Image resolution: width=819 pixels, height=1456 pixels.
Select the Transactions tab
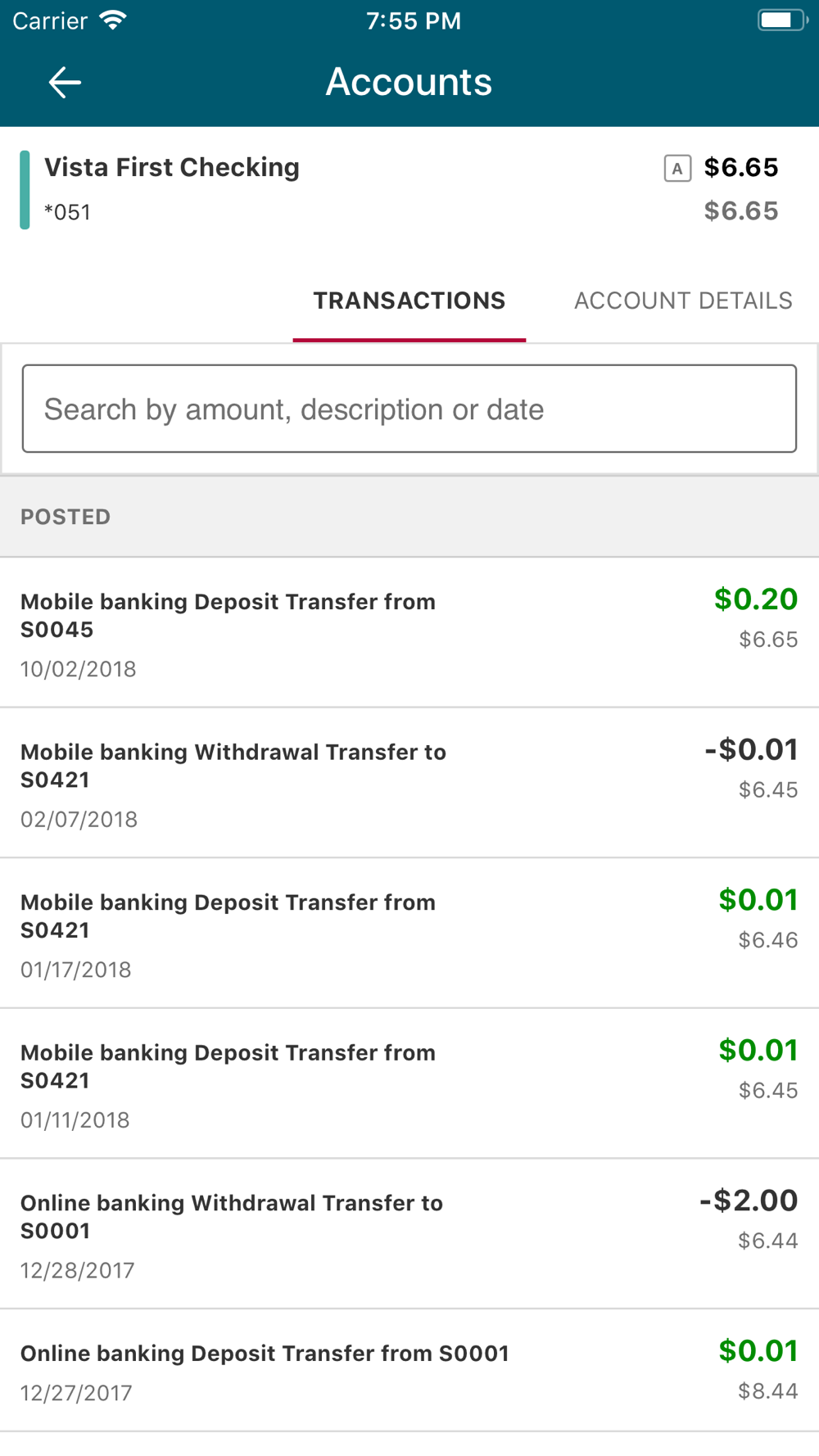(409, 301)
